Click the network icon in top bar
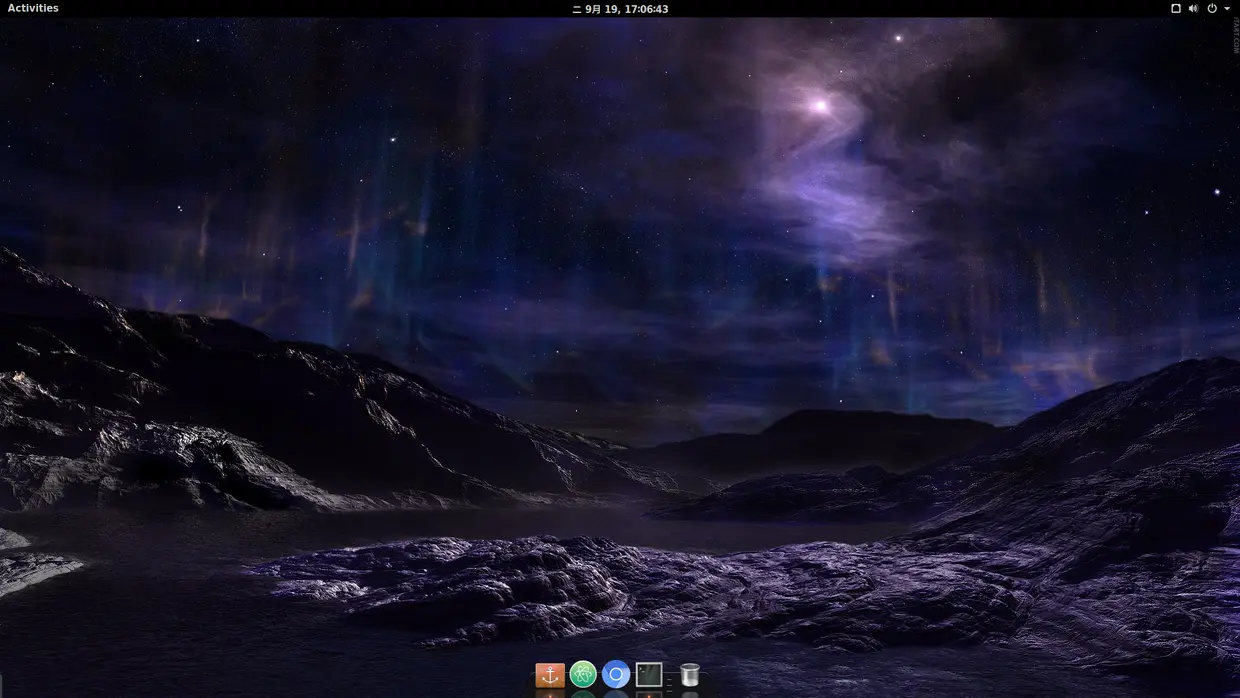Screen dimensions: 1240x698 (1176, 8)
